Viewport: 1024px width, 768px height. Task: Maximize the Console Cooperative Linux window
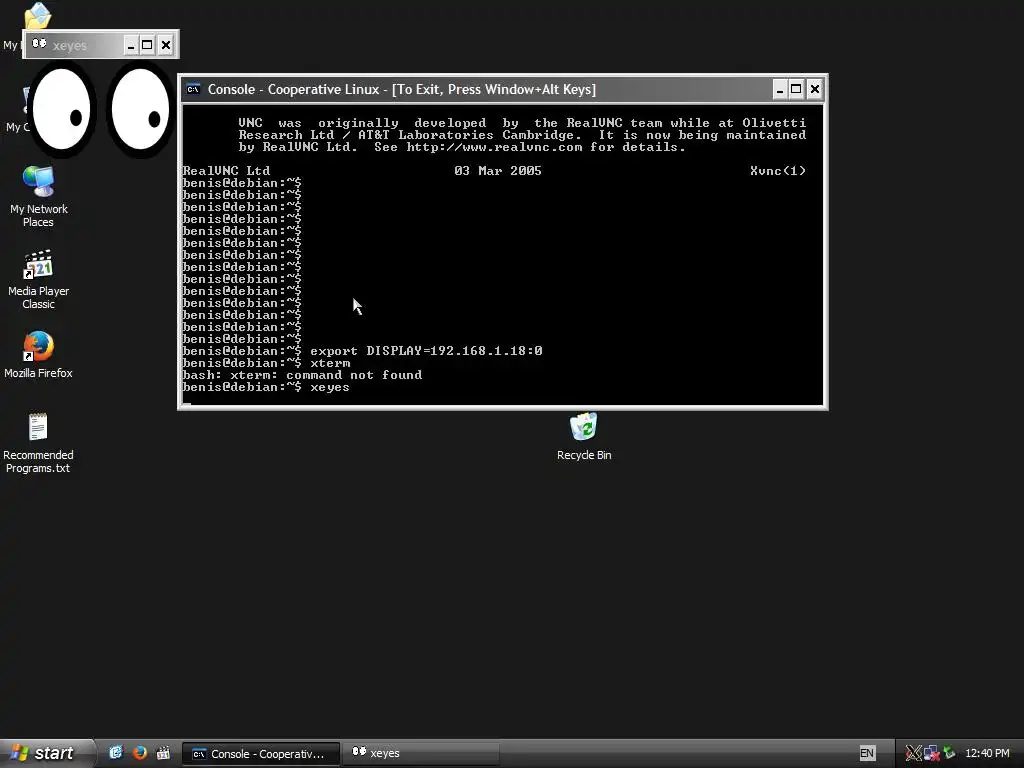tap(796, 89)
